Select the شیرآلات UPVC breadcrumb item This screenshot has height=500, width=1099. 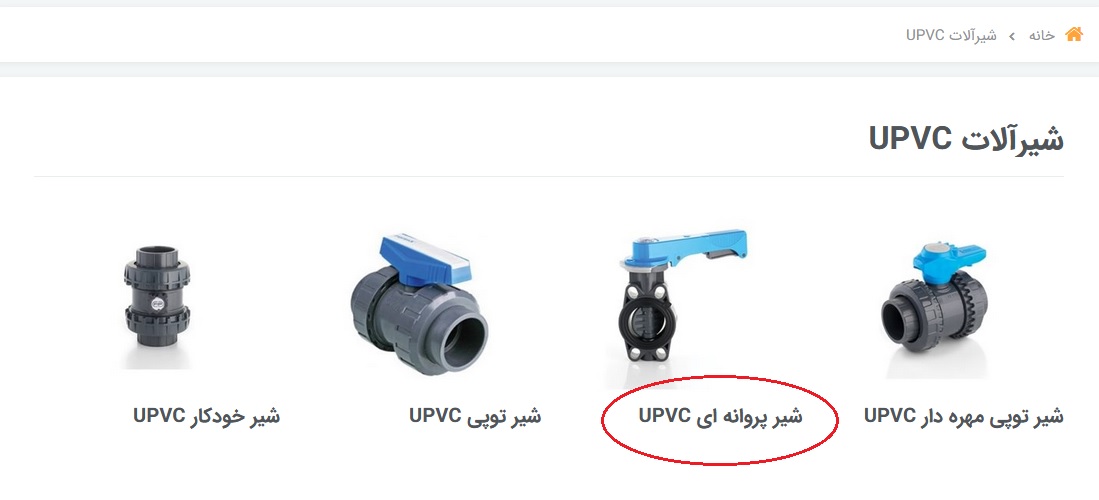point(951,35)
